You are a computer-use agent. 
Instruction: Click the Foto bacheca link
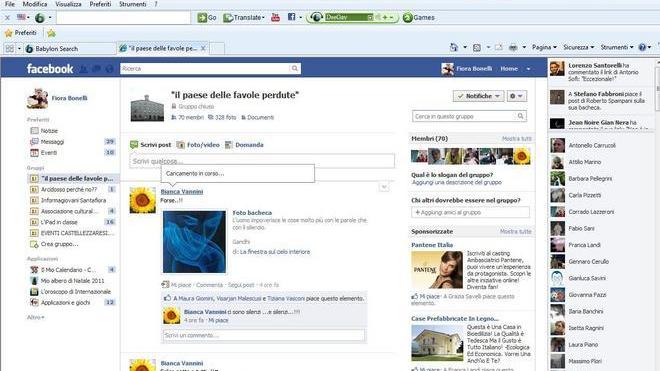coord(252,213)
